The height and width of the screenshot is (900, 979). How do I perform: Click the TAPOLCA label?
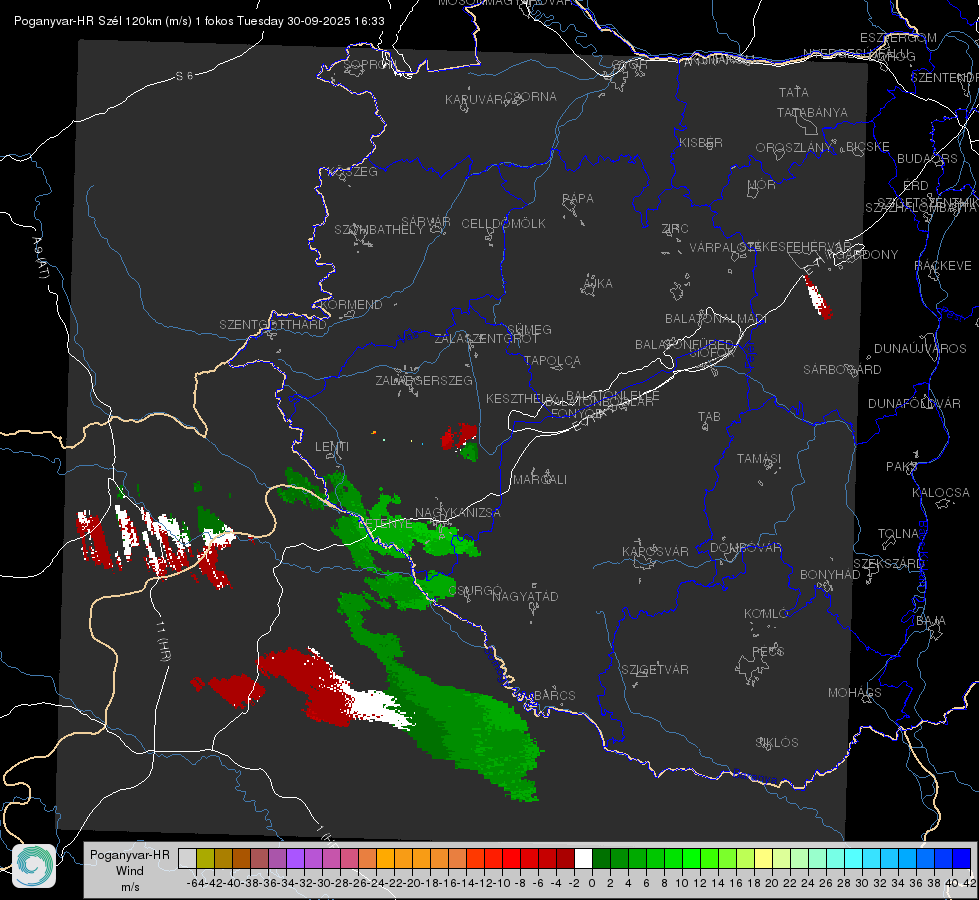553,360
